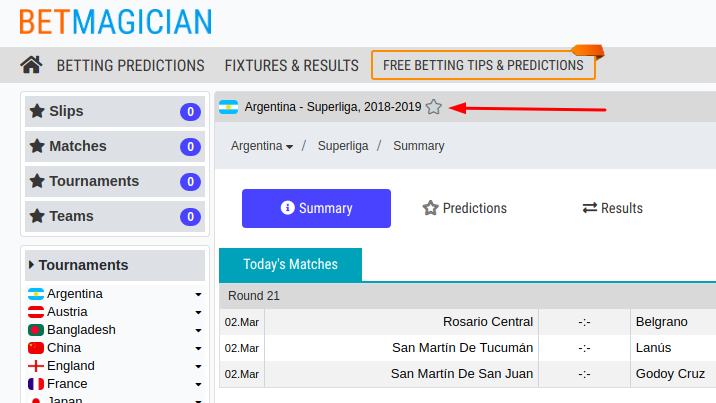Open the Argentina breadcrumb dropdown

[x=262, y=146]
